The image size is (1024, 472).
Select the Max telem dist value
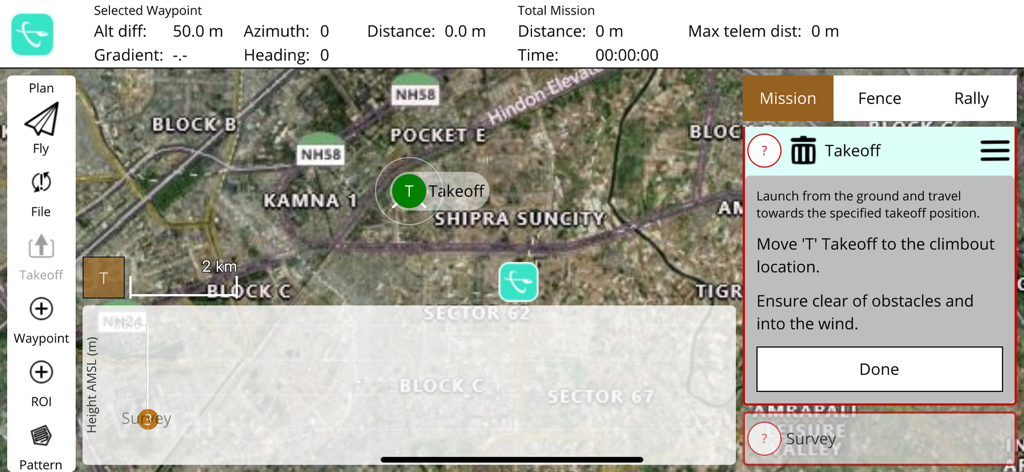point(825,31)
